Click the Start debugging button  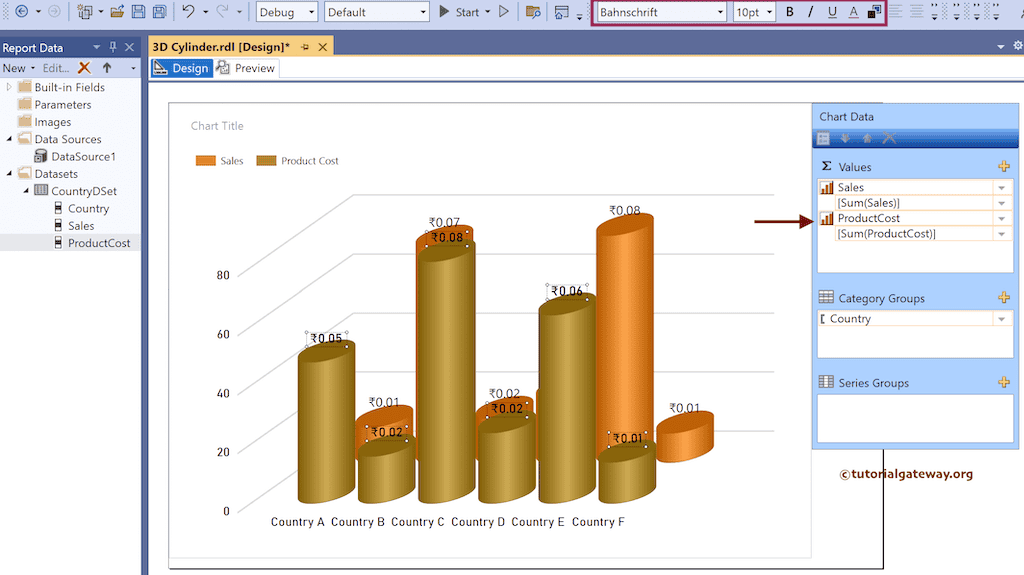459,12
